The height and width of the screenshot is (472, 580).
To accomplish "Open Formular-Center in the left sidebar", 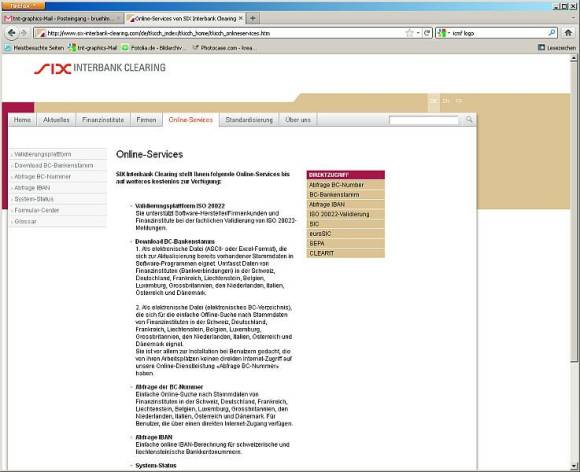I will point(58,210).
